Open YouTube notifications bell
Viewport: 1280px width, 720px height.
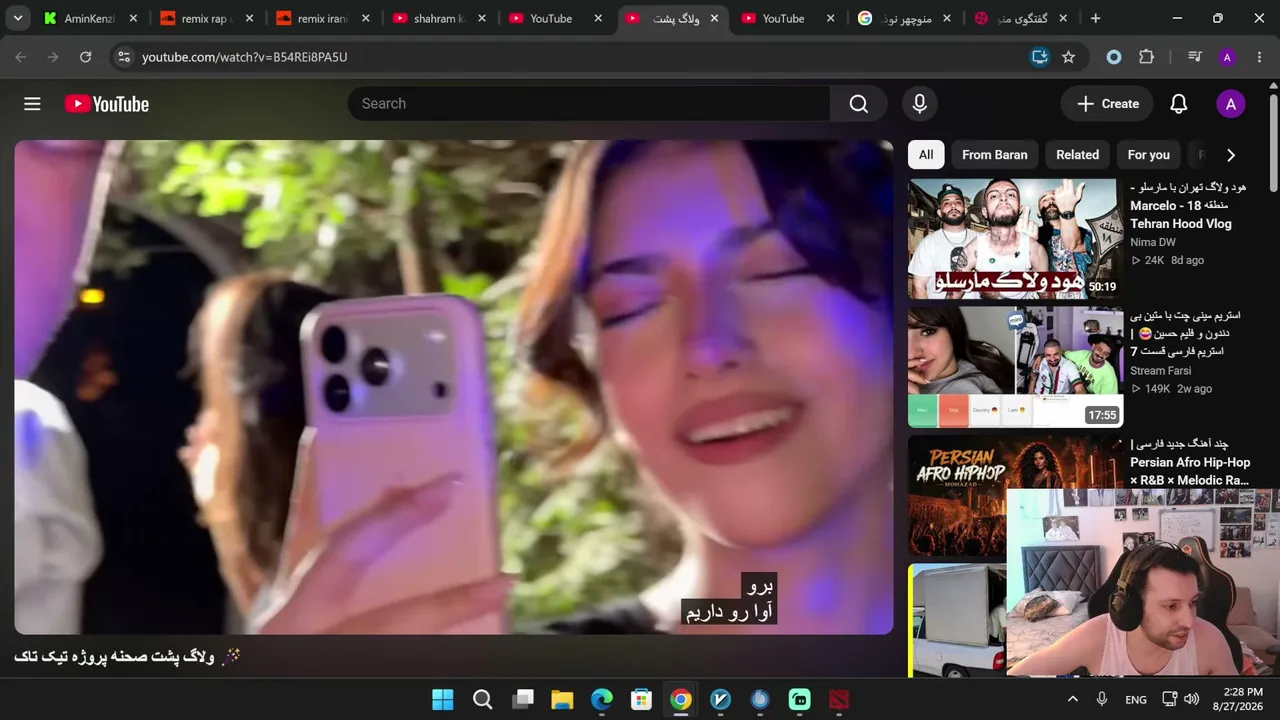click(x=1179, y=104)
